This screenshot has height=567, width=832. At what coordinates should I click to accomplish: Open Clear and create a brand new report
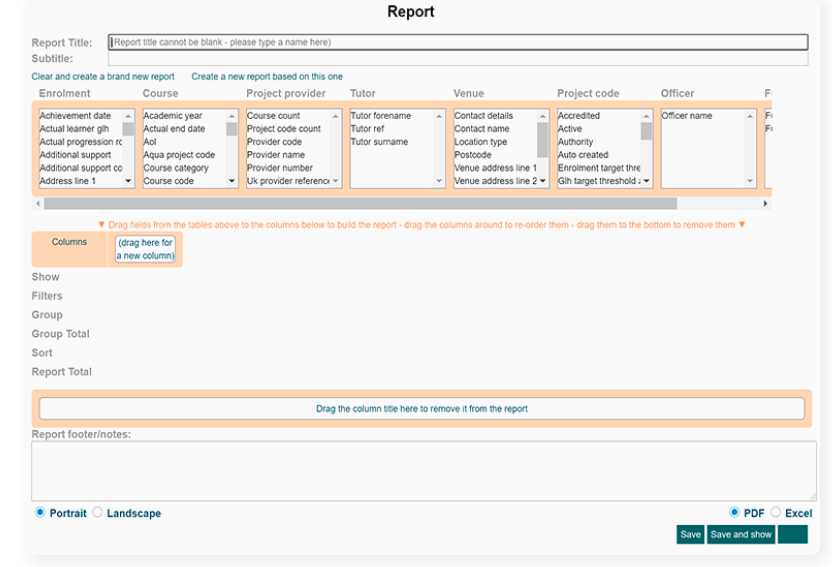tap(103, 77)
